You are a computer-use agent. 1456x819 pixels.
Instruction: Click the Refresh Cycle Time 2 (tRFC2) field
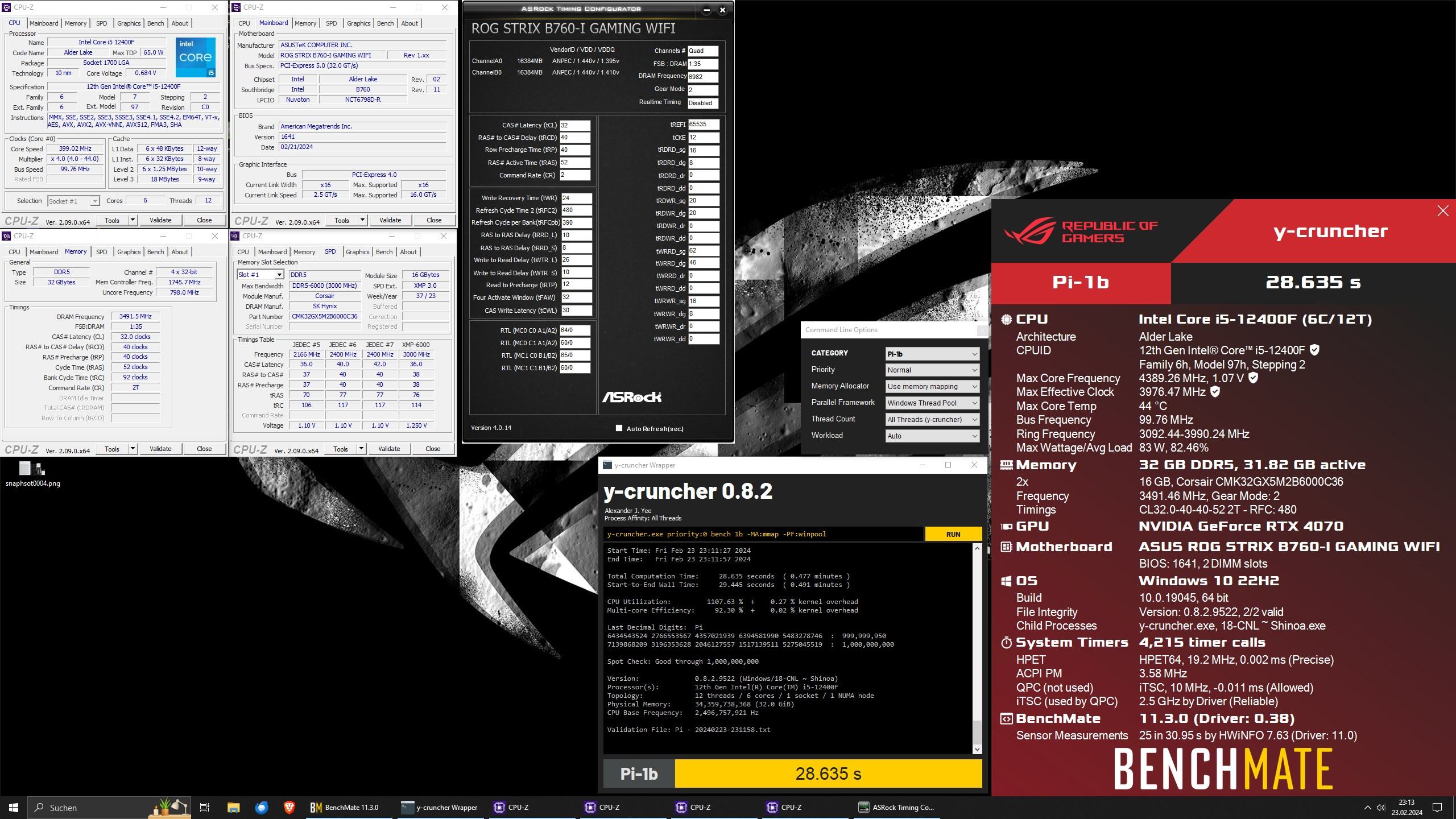(576, 210)
